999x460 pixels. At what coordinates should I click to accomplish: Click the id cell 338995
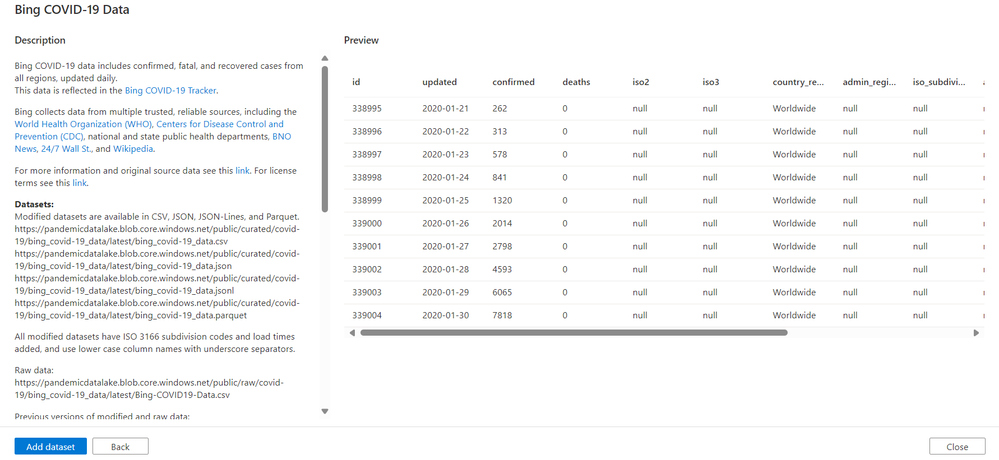(x=367, y=108)
